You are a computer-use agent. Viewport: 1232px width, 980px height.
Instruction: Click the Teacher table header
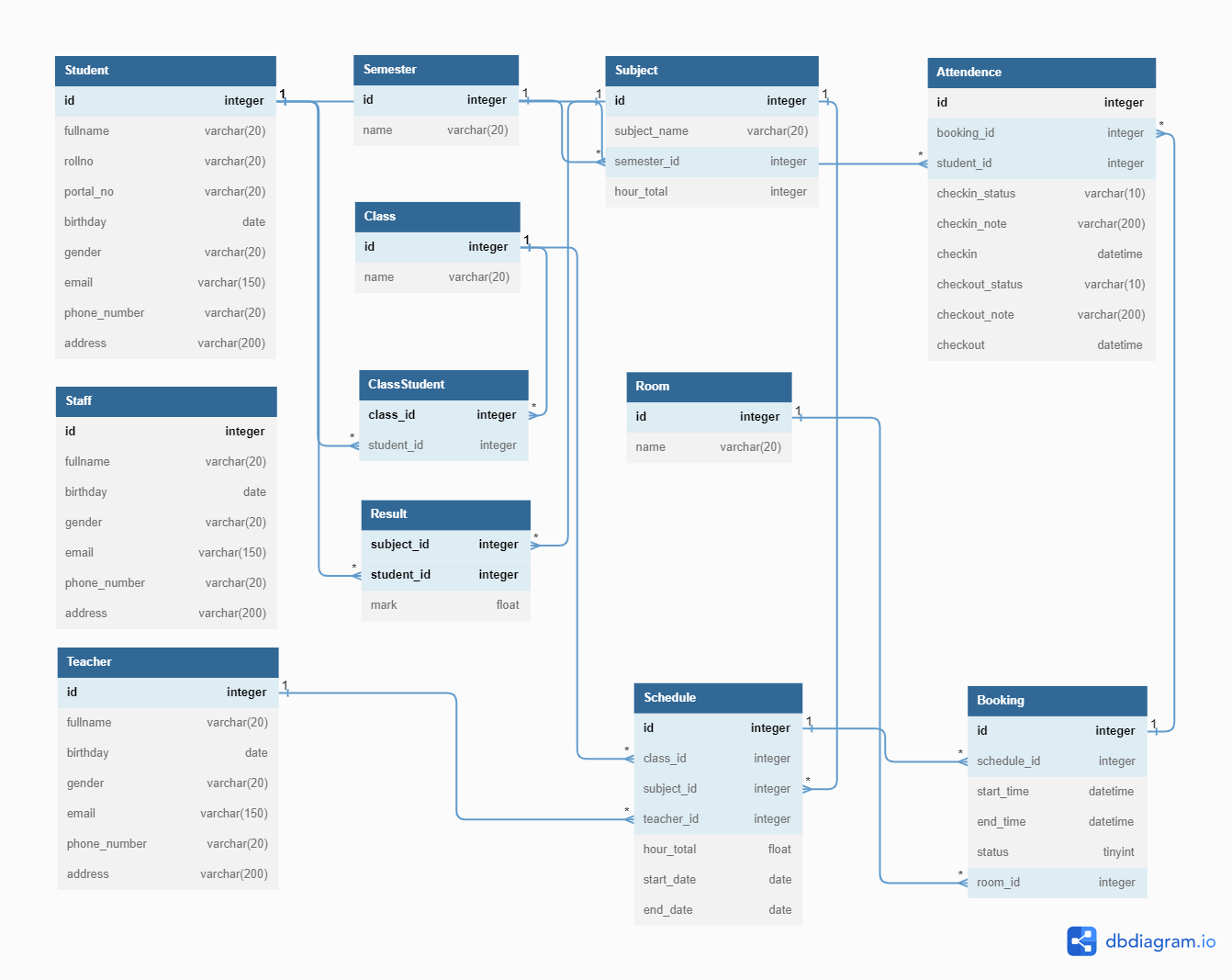click(167, 662)
